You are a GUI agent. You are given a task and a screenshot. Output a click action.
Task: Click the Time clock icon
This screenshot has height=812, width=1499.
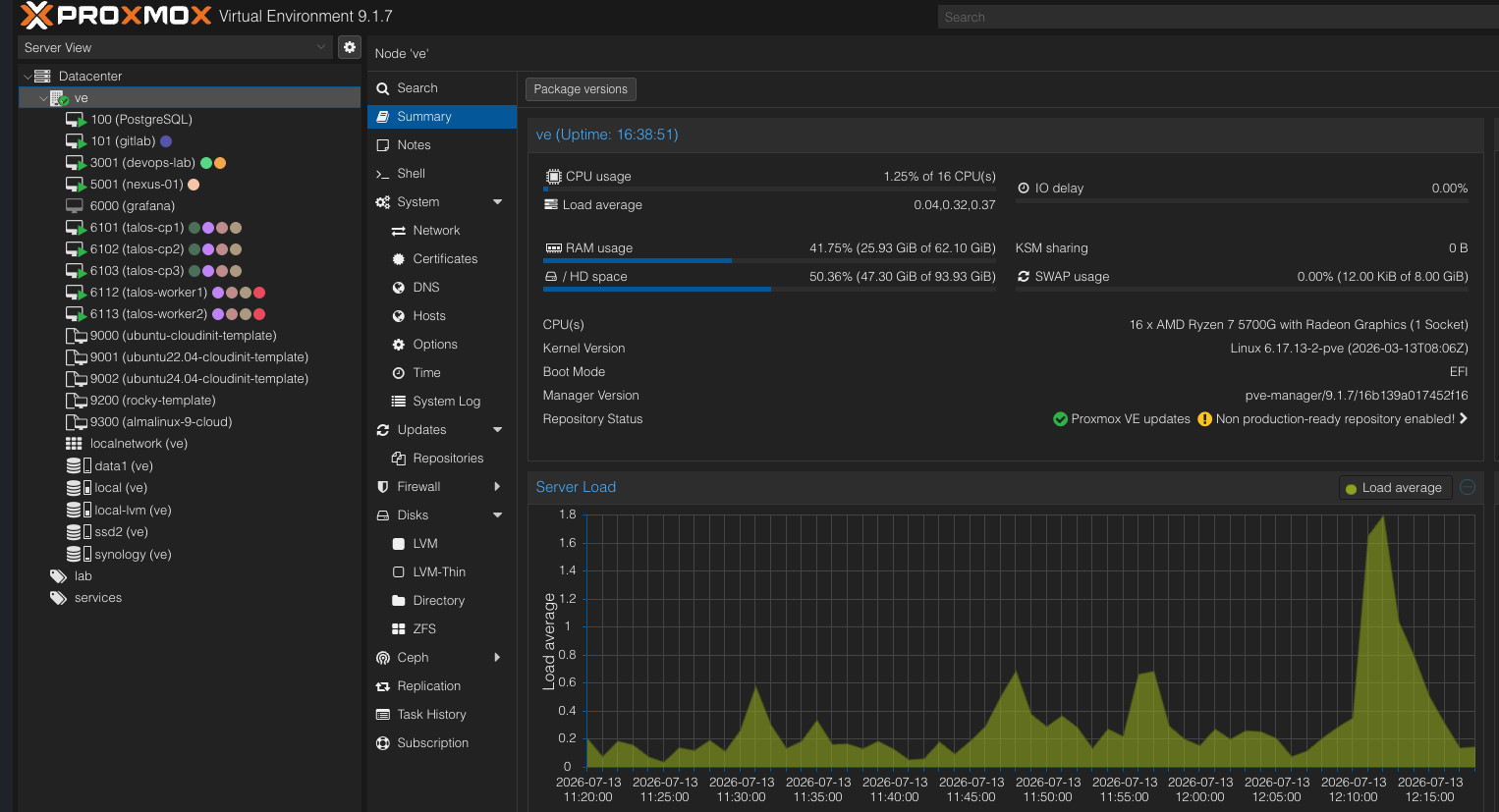(x=399, y=373)
